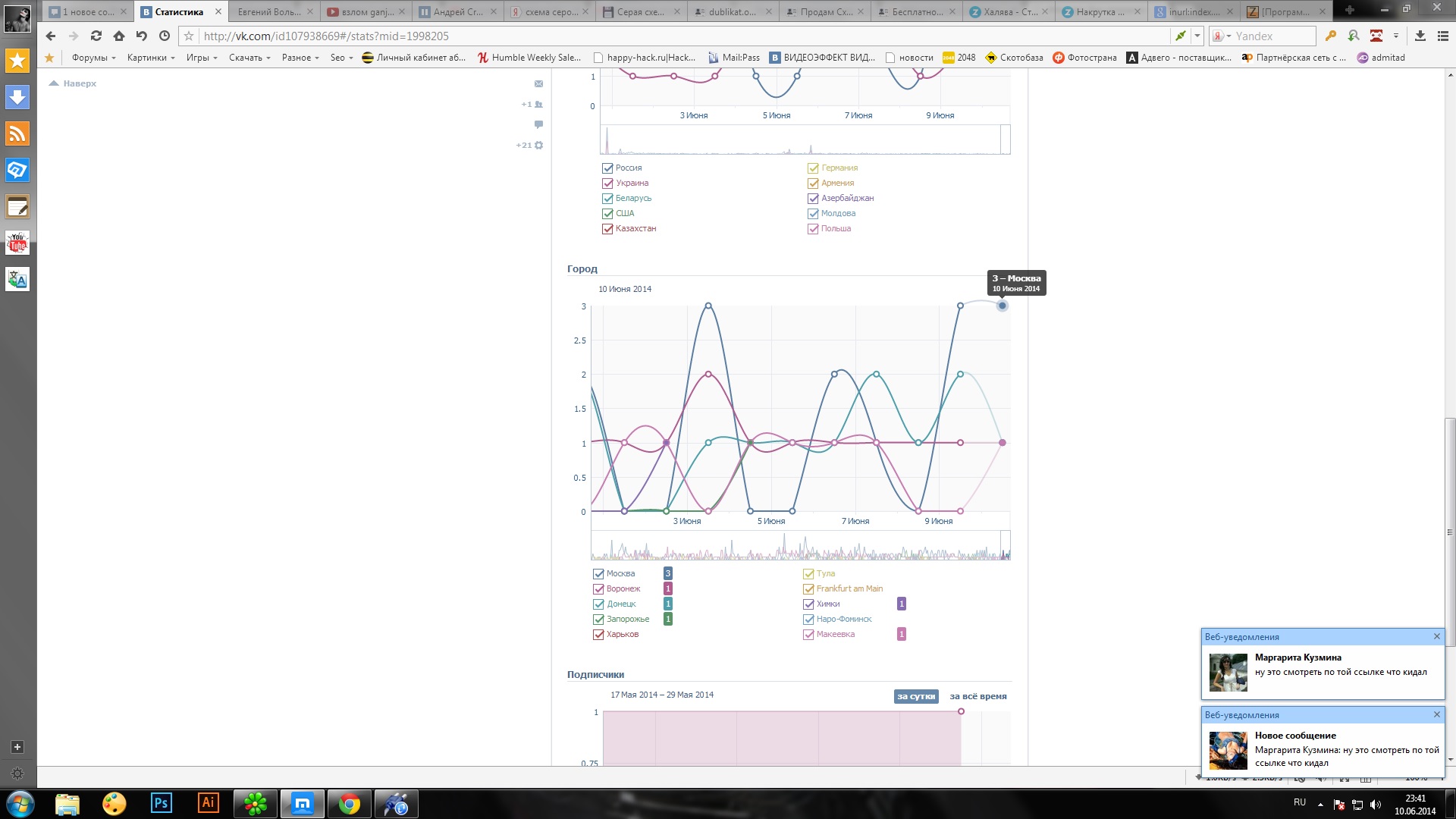The height and width of the screenshot is (819, 1456).
Task: Click the browser reload icon
Action: [x=96, y=36]
